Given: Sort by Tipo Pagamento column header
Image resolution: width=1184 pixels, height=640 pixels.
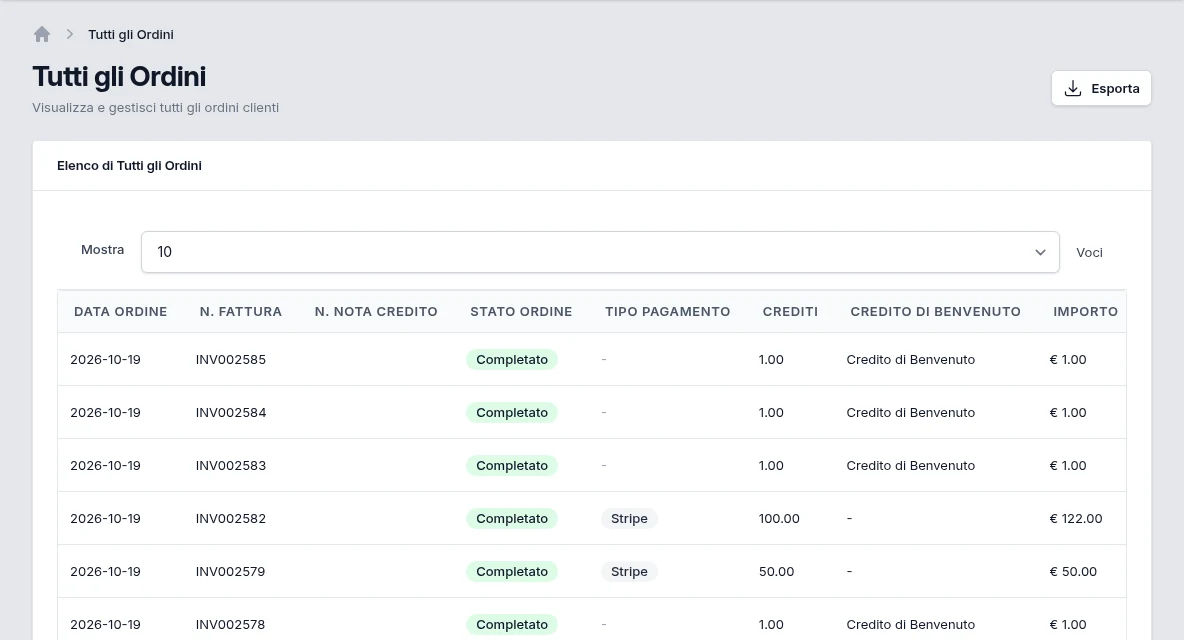Looking at the screenshot, I should pos(668,312).
